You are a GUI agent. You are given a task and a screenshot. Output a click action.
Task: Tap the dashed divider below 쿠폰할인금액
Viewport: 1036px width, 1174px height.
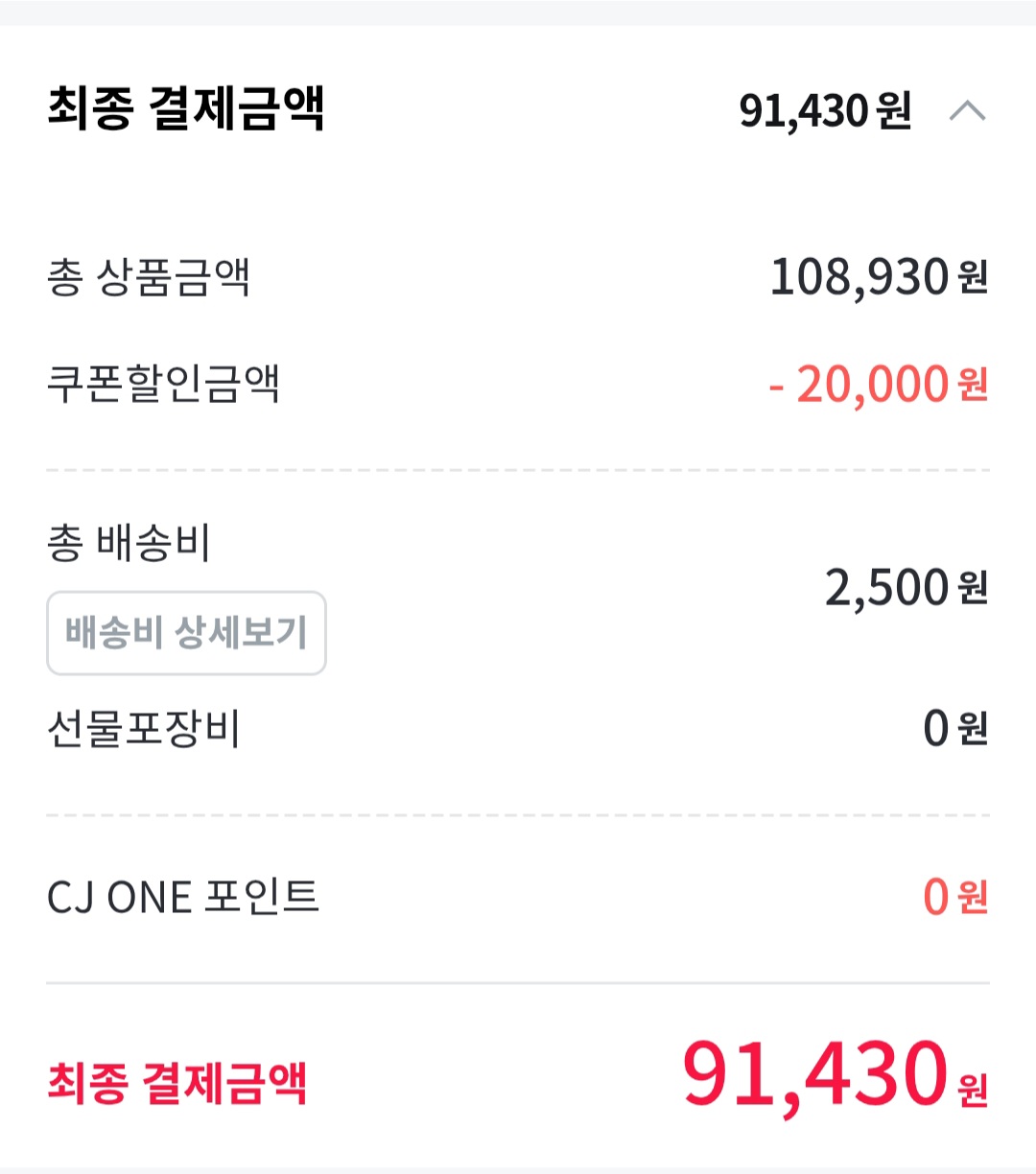[x=518, y=471]
